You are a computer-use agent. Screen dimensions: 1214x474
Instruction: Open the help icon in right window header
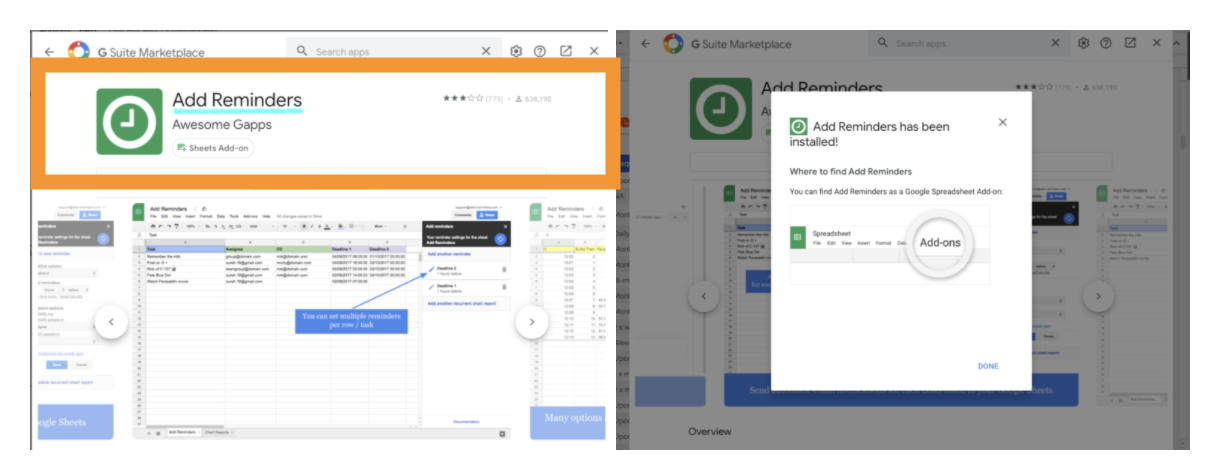tap(1106, 44)
